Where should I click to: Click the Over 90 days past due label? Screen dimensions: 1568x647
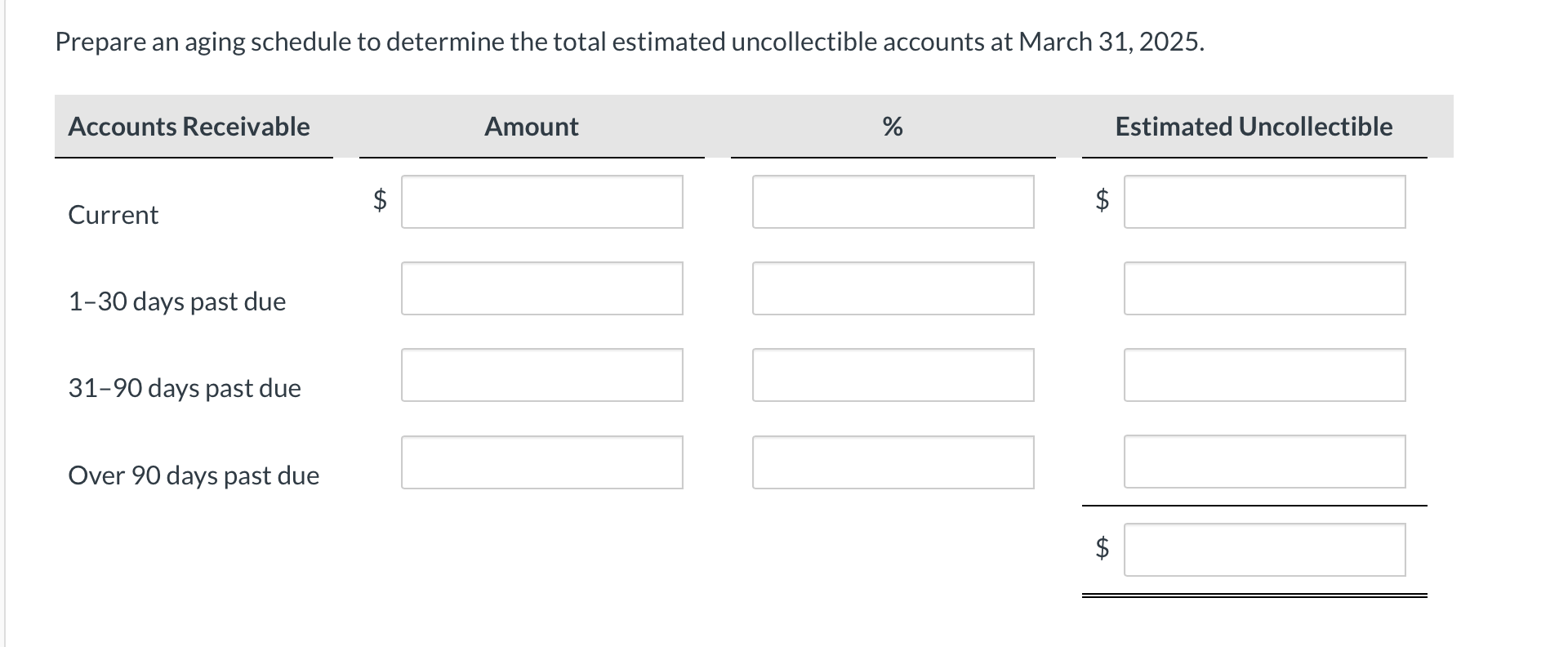tap(193, 475)
